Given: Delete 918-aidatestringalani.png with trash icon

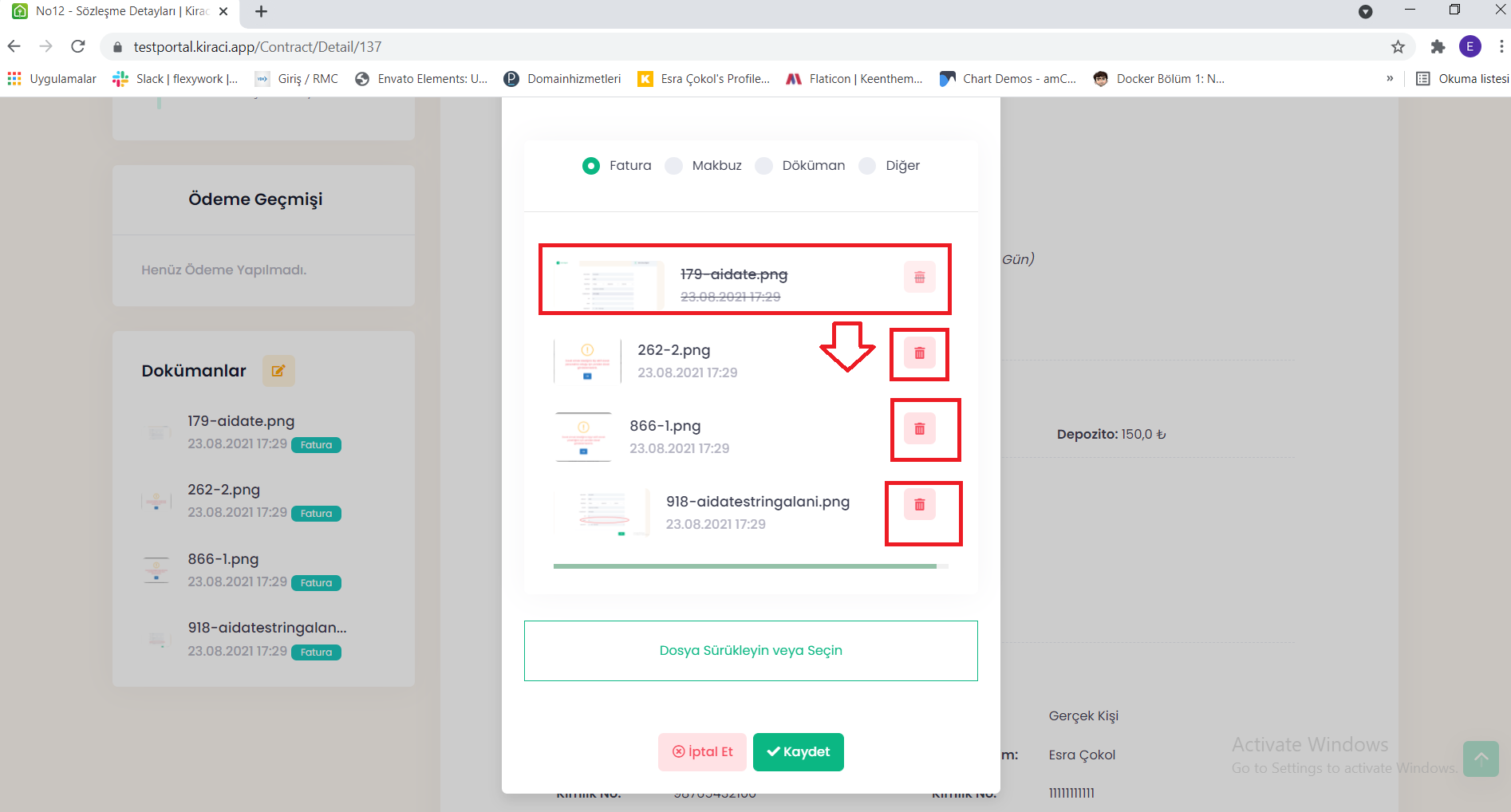Looking at the screenshot, I should [919, 505].
